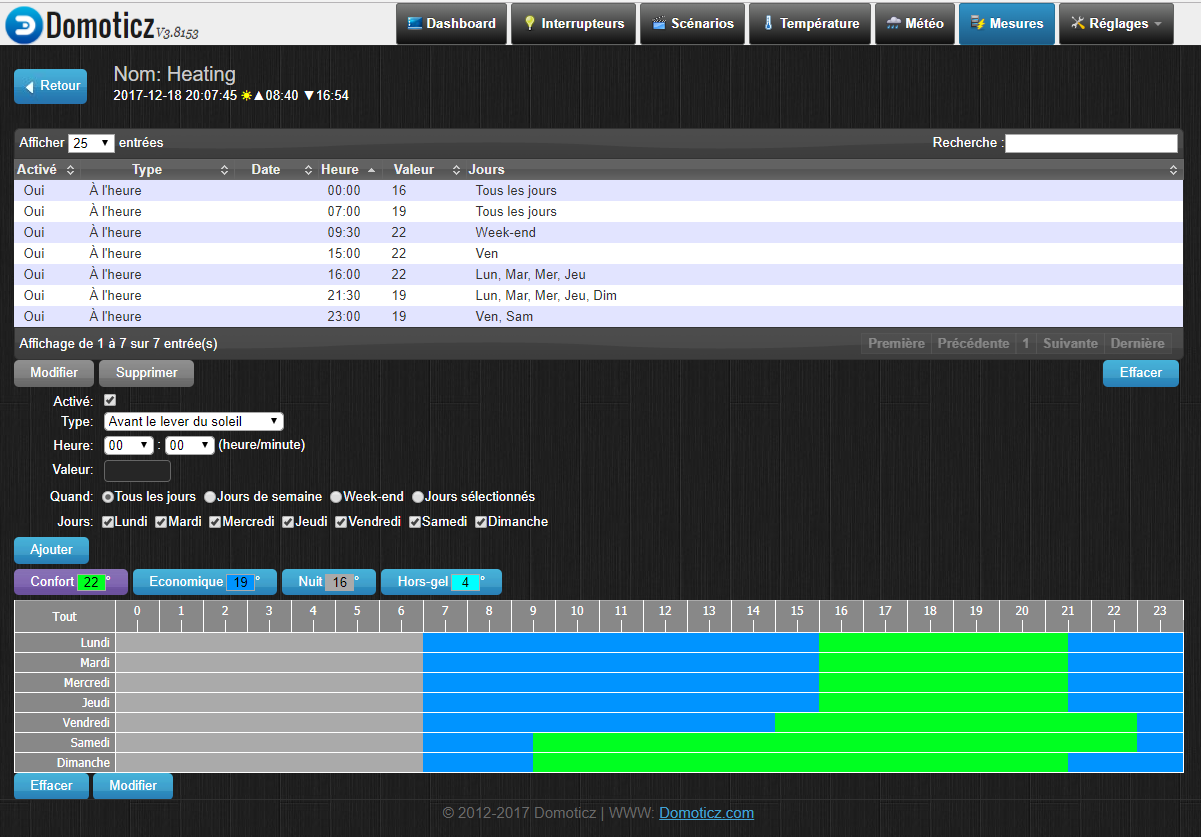
Task: Open the Dashboard tab
Action: (451, 24)
